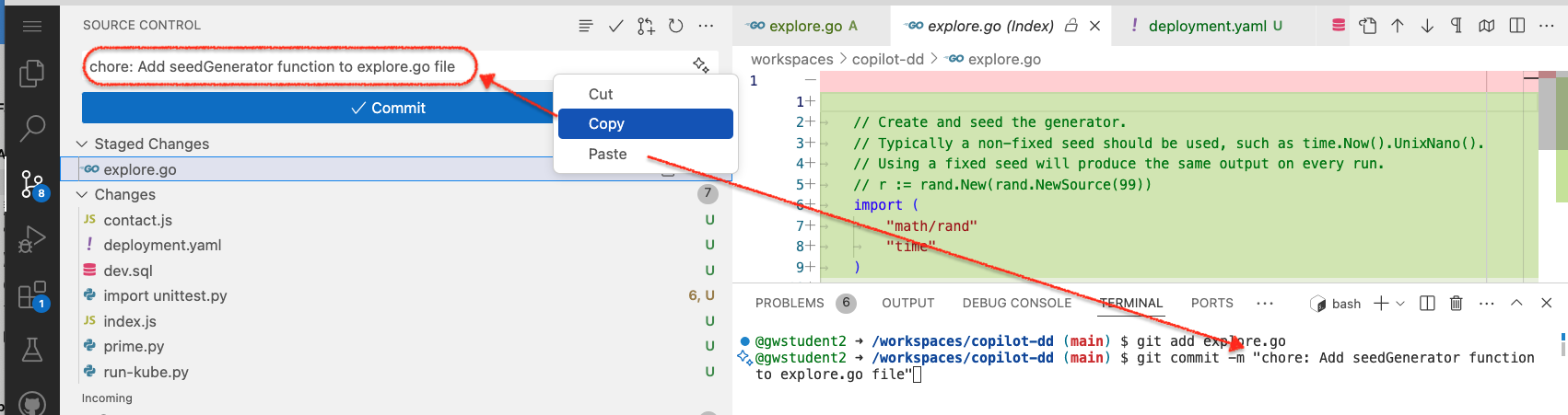Go to previous change up arrow
Screen dimensions: 1568x415
[x=1398, y=26]
